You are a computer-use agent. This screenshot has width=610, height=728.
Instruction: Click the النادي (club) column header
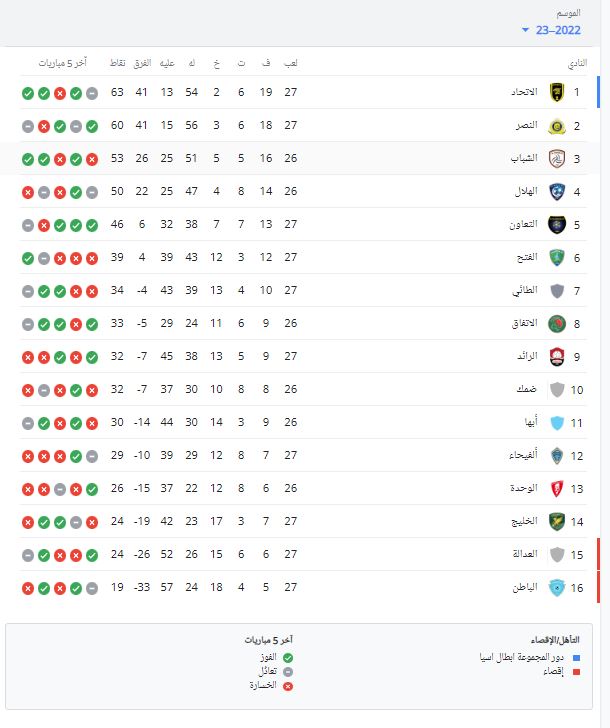(577, 63)
